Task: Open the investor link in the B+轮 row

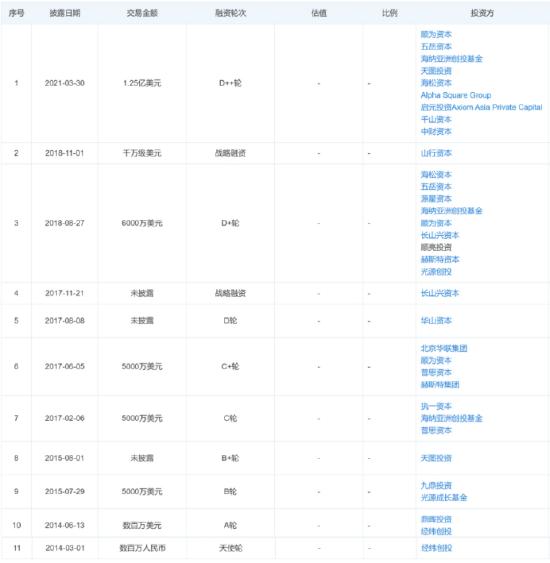Action: point(436,458)
